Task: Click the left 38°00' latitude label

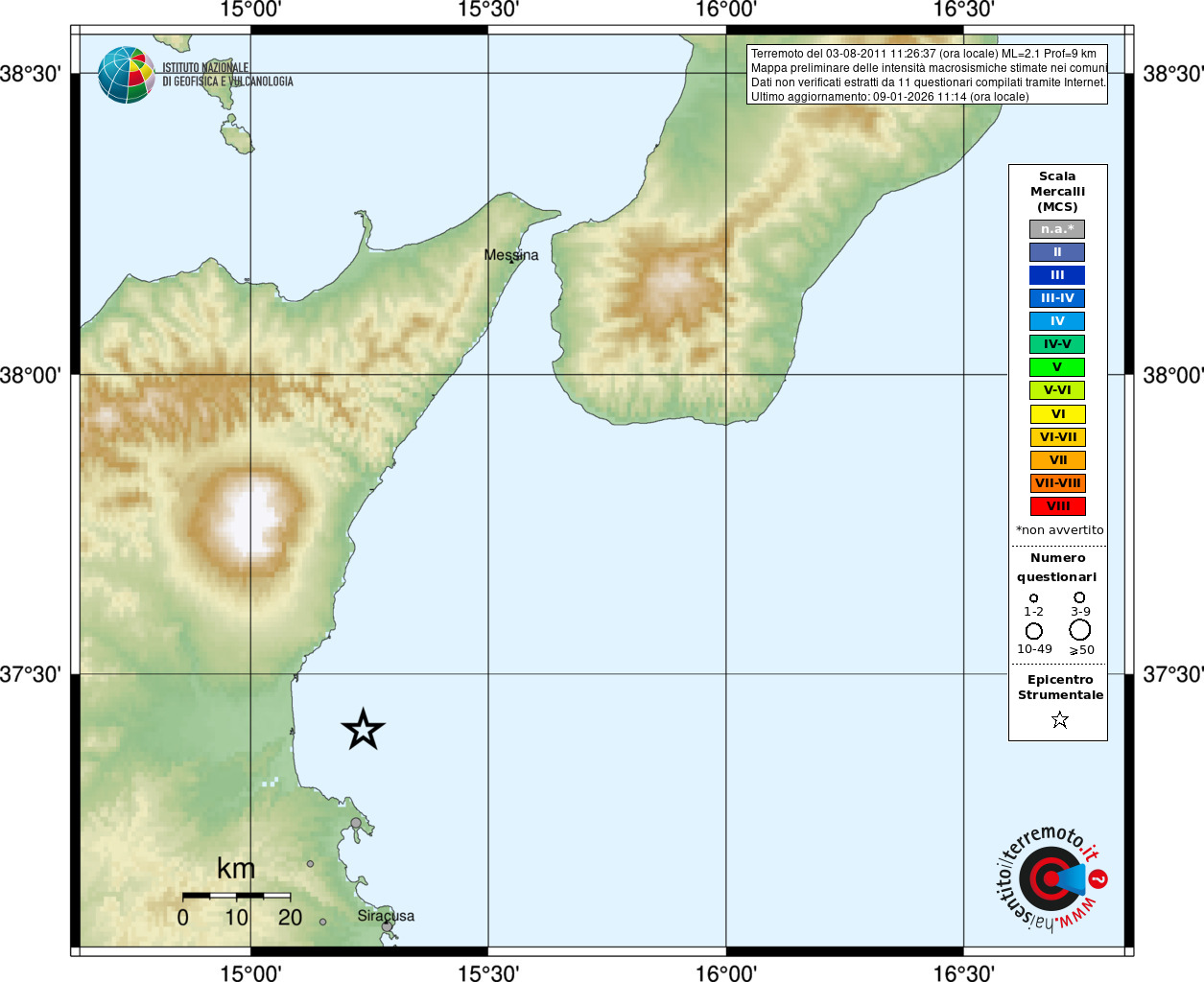Action: click(31, 375)
